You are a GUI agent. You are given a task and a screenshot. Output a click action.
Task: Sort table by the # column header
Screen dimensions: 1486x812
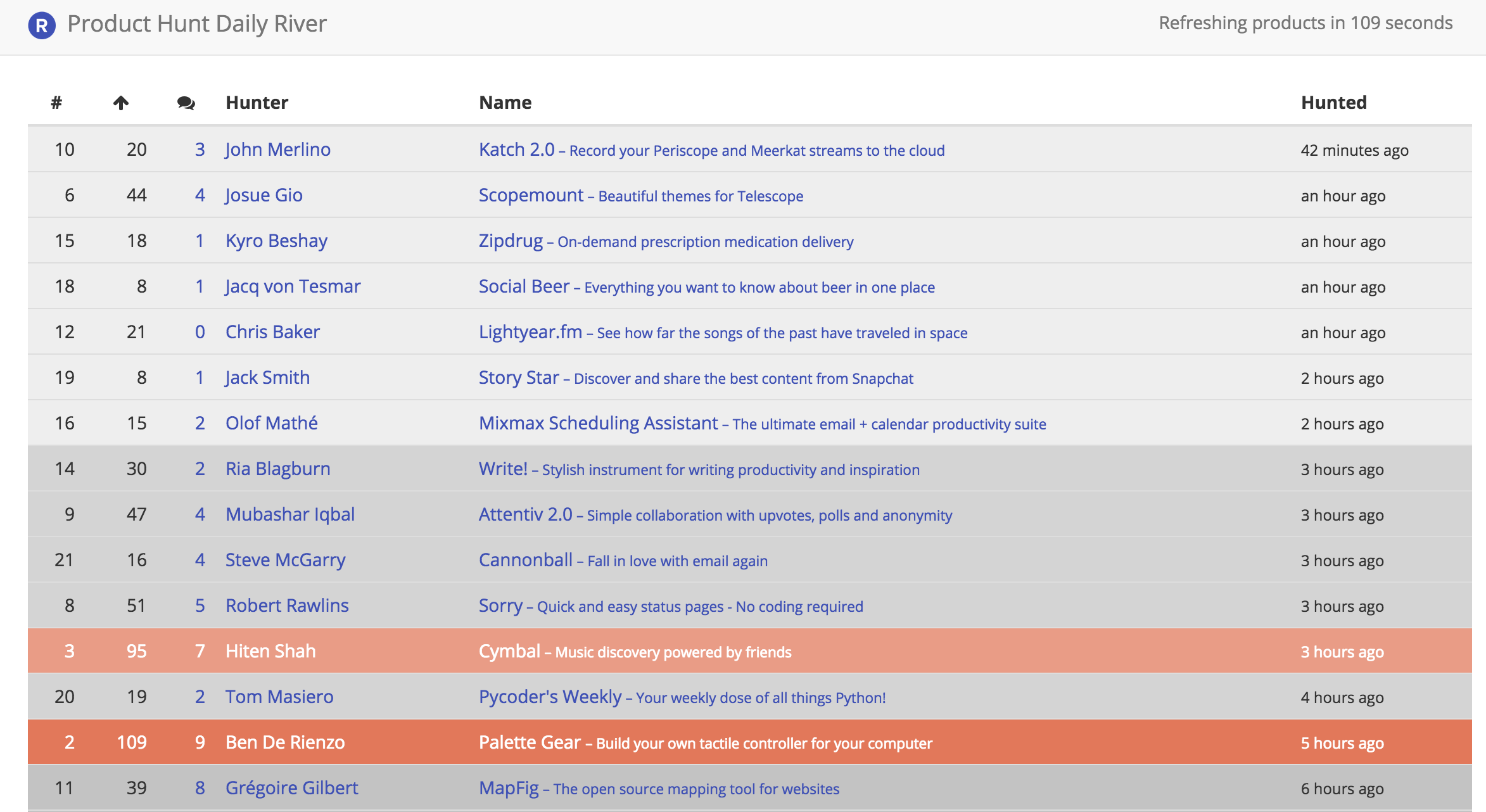[x=57, y=102]
